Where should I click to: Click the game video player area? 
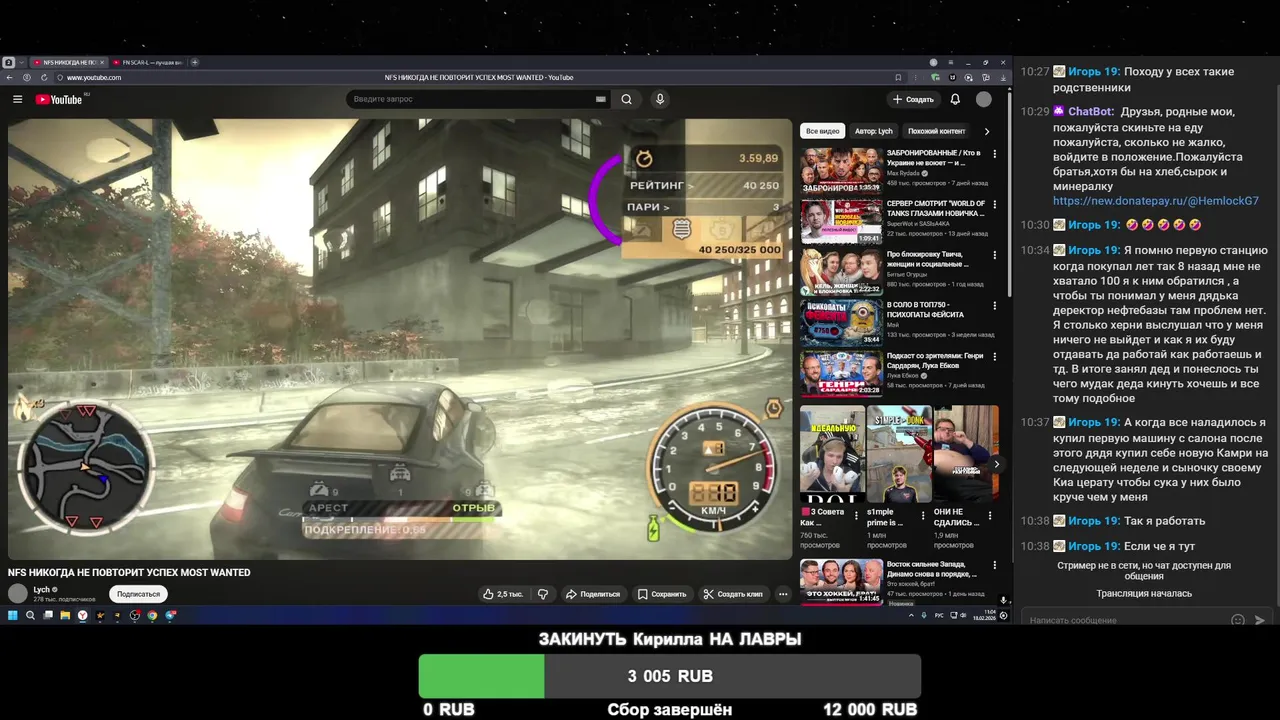400,339
